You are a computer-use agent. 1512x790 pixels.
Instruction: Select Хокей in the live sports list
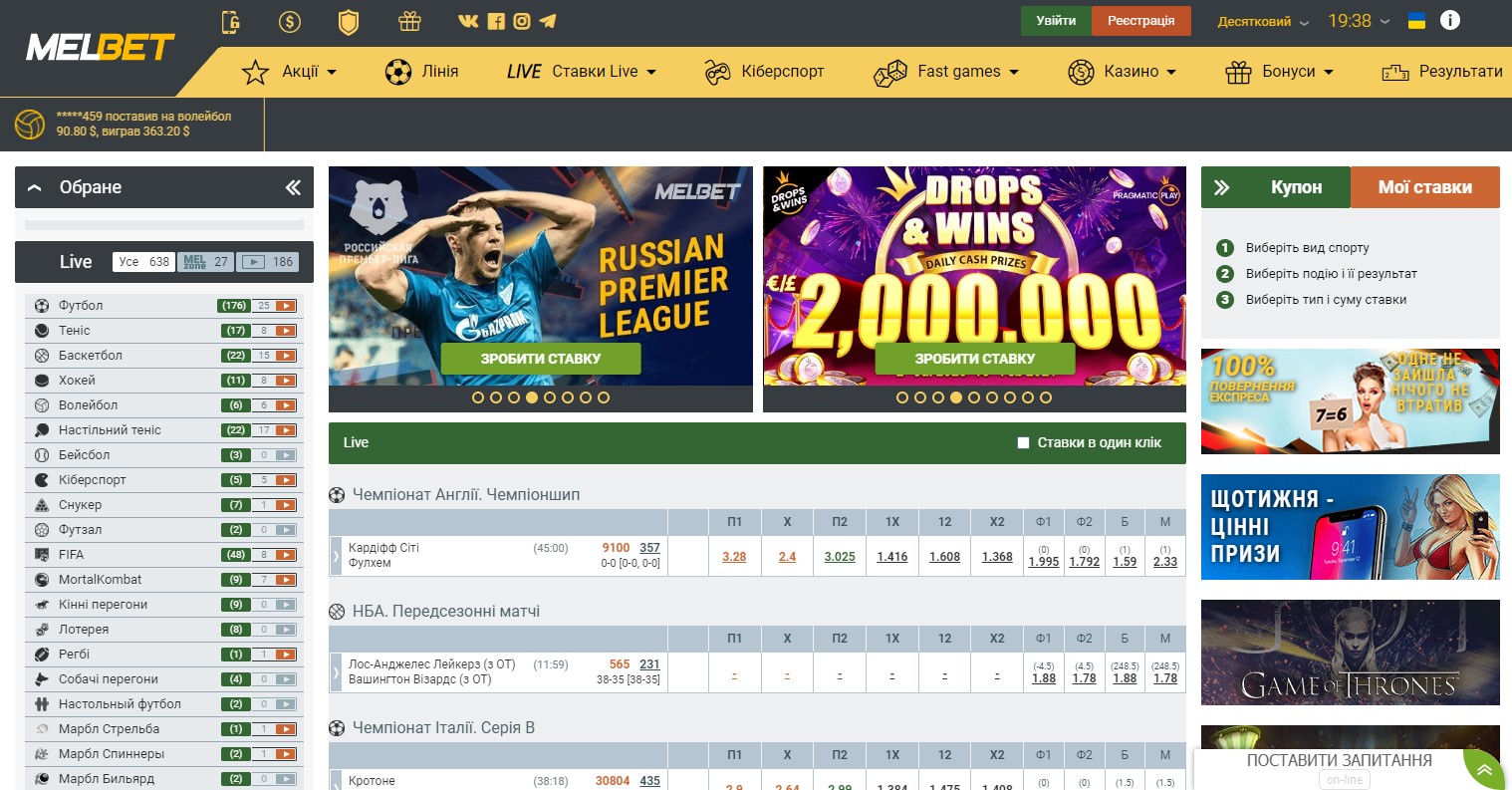coord(77,381)
